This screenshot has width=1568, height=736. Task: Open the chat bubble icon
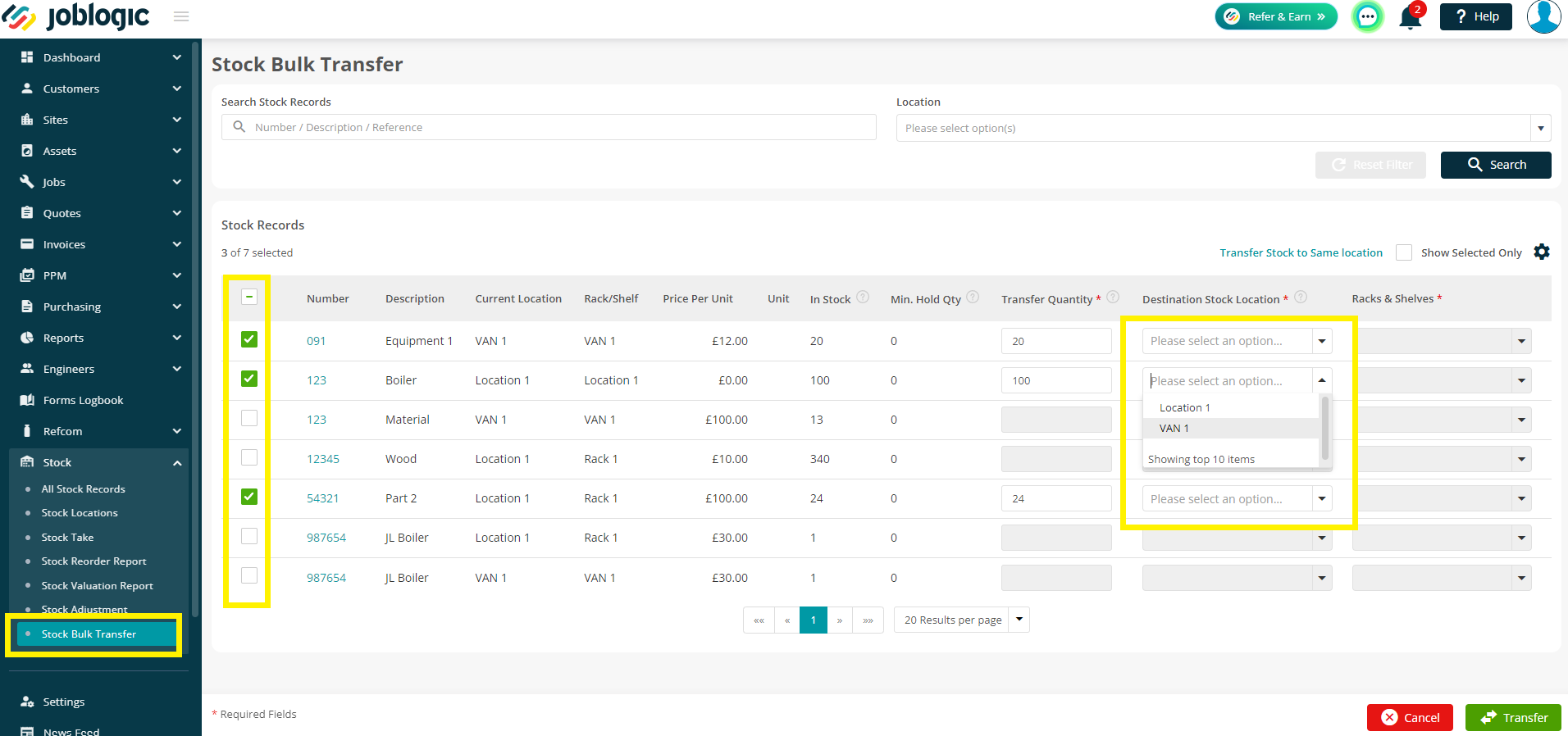click(x=1367, y=16)
